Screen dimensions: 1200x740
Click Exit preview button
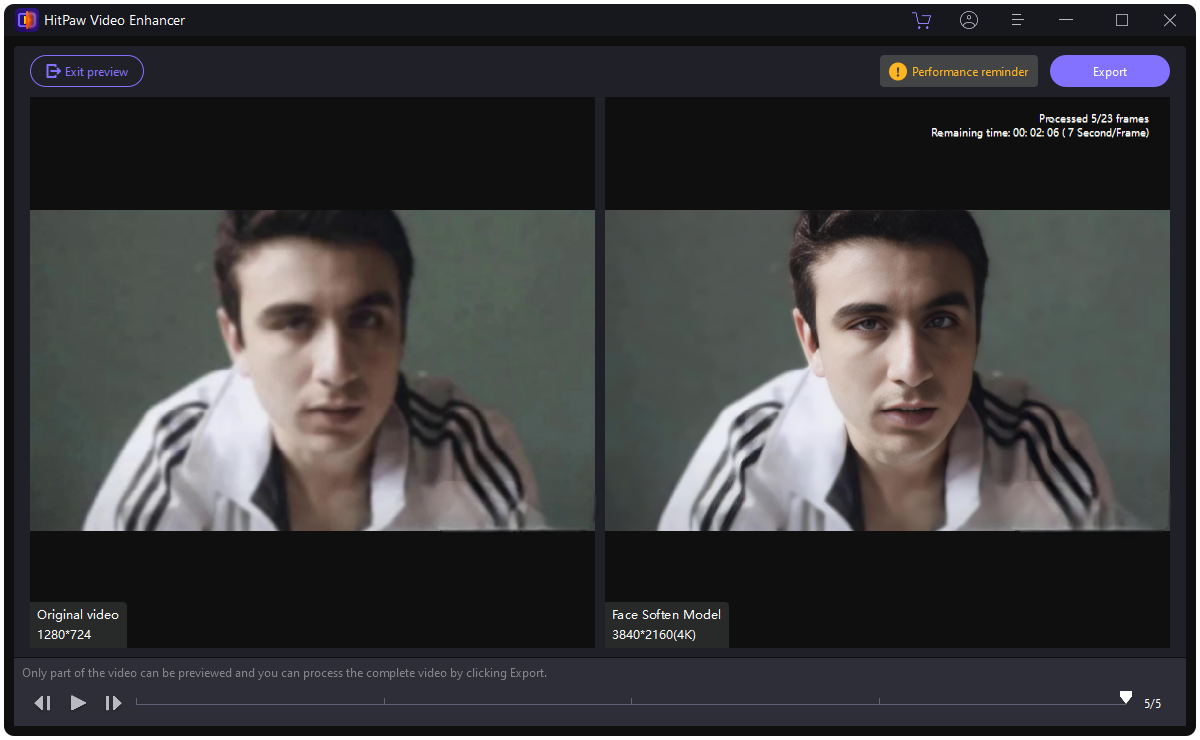87,71
